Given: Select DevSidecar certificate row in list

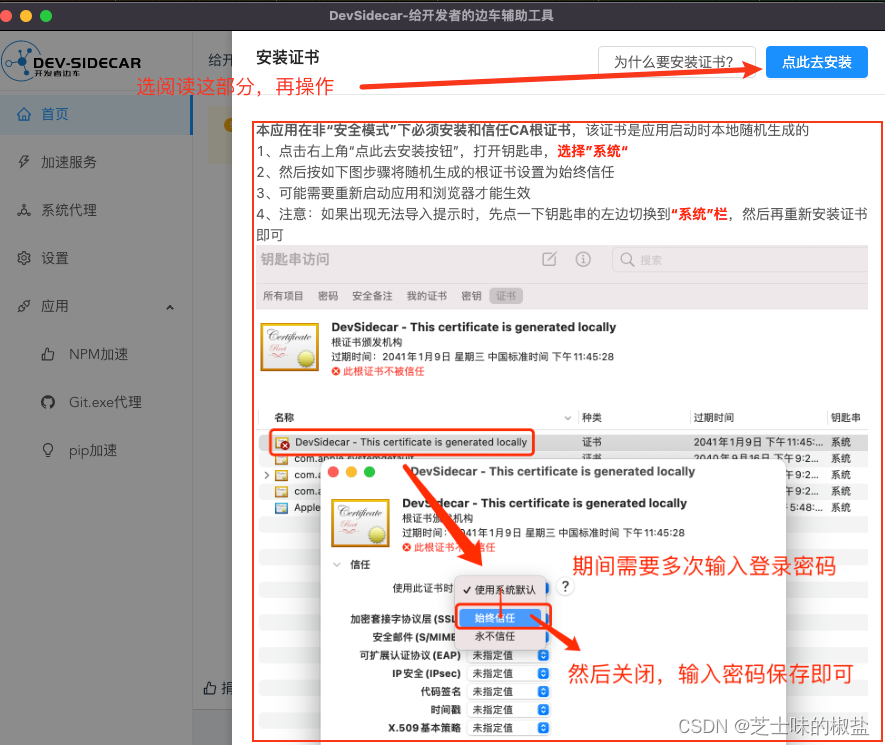Looking at the screenshot, I should tap(563, 442).
